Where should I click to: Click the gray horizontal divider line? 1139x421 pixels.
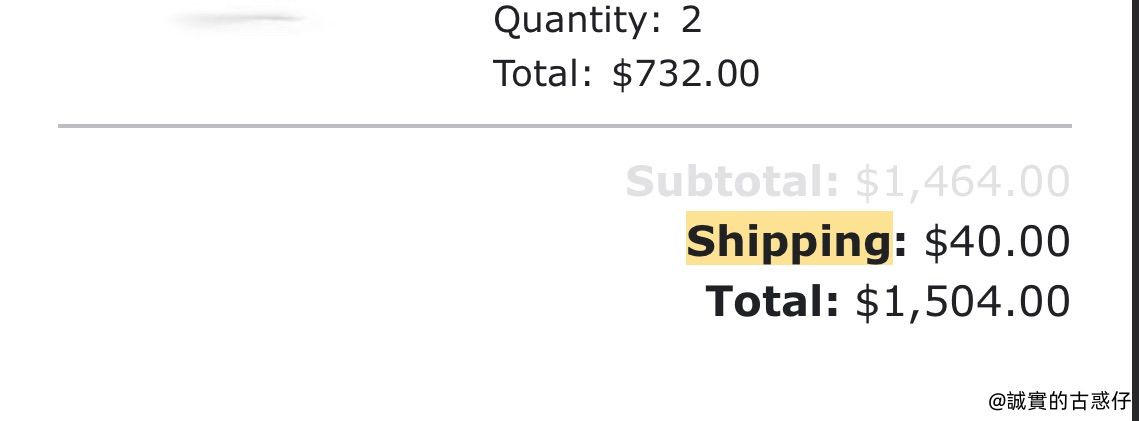[x=564, y=126]
